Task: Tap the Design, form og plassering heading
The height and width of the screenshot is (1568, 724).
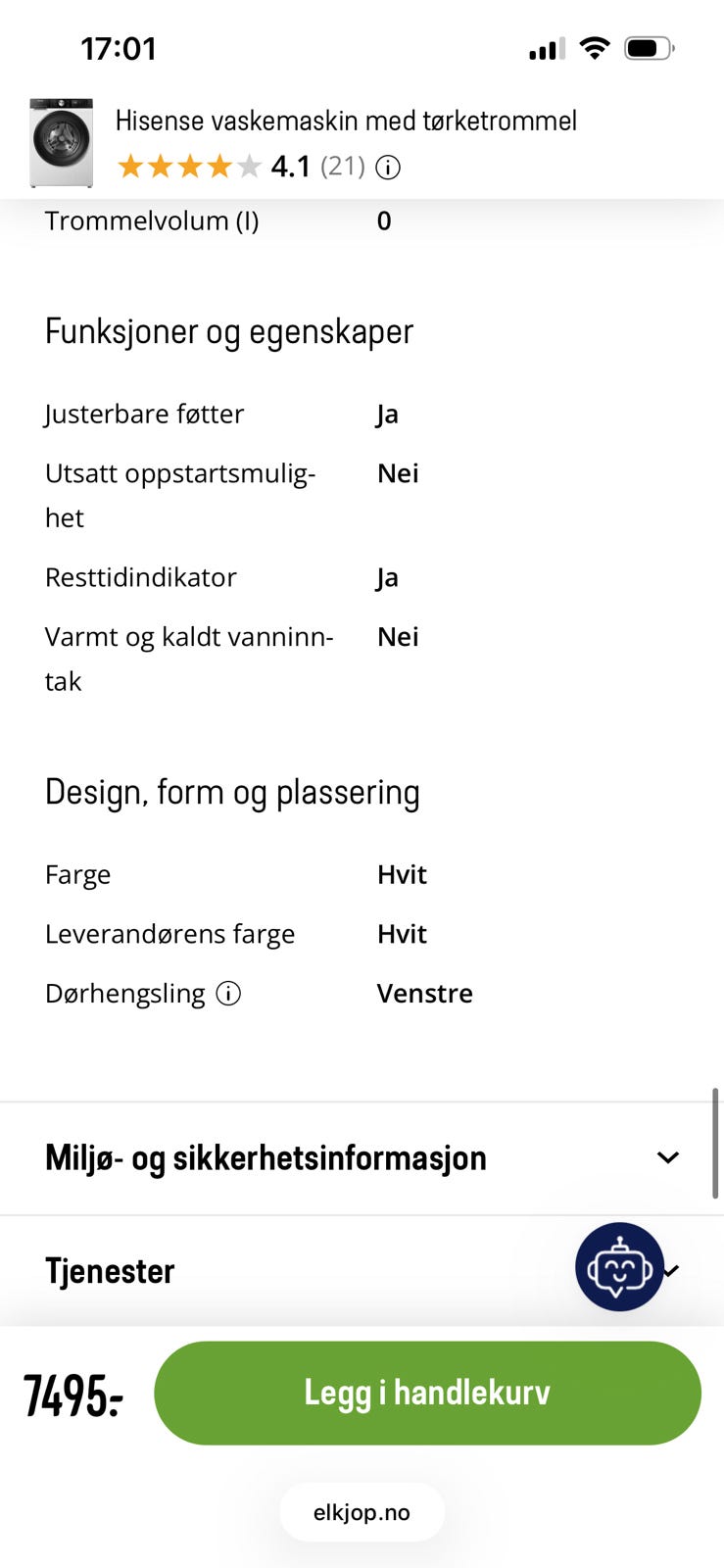Action: coord(232,792)
